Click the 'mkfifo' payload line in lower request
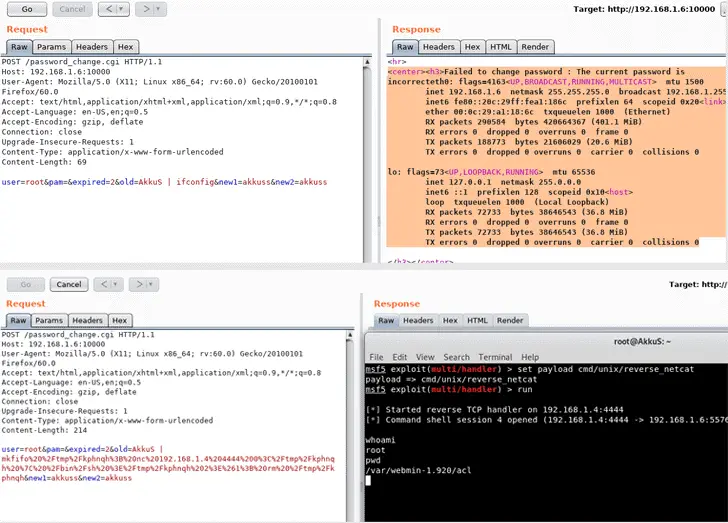 (x=168, y=459)
